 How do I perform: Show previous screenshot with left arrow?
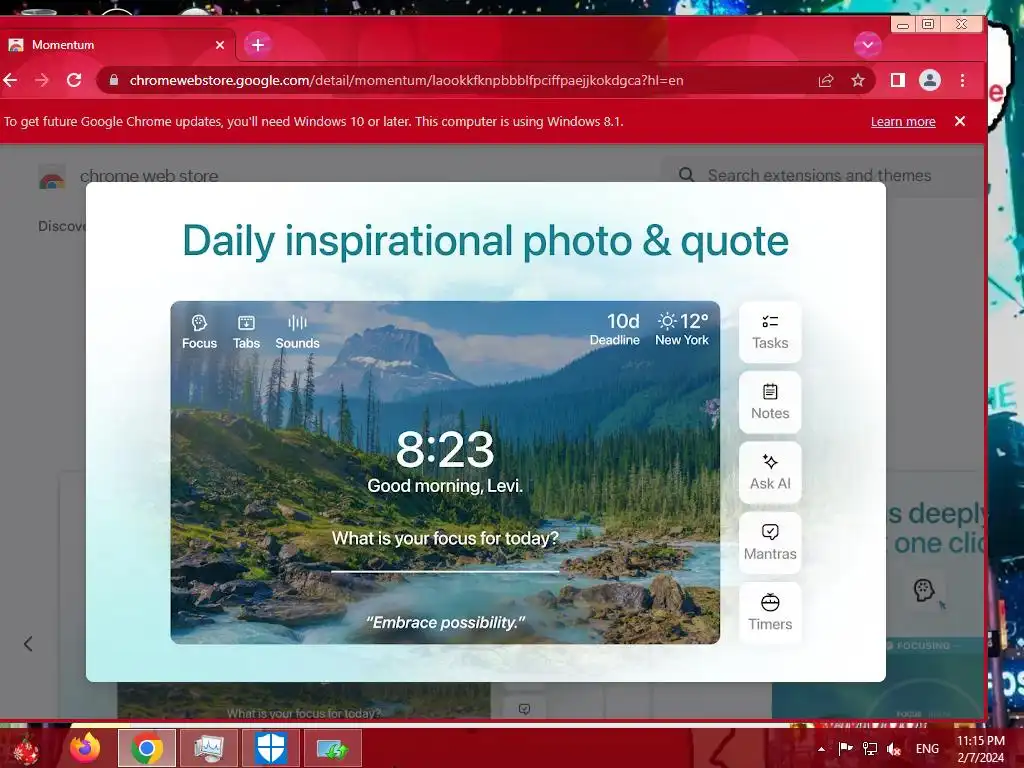[x=28, y=644]
